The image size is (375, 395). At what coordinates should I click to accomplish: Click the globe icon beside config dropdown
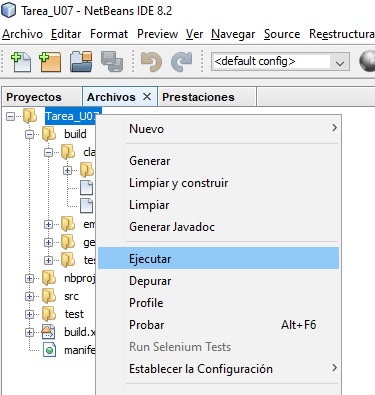367,61
